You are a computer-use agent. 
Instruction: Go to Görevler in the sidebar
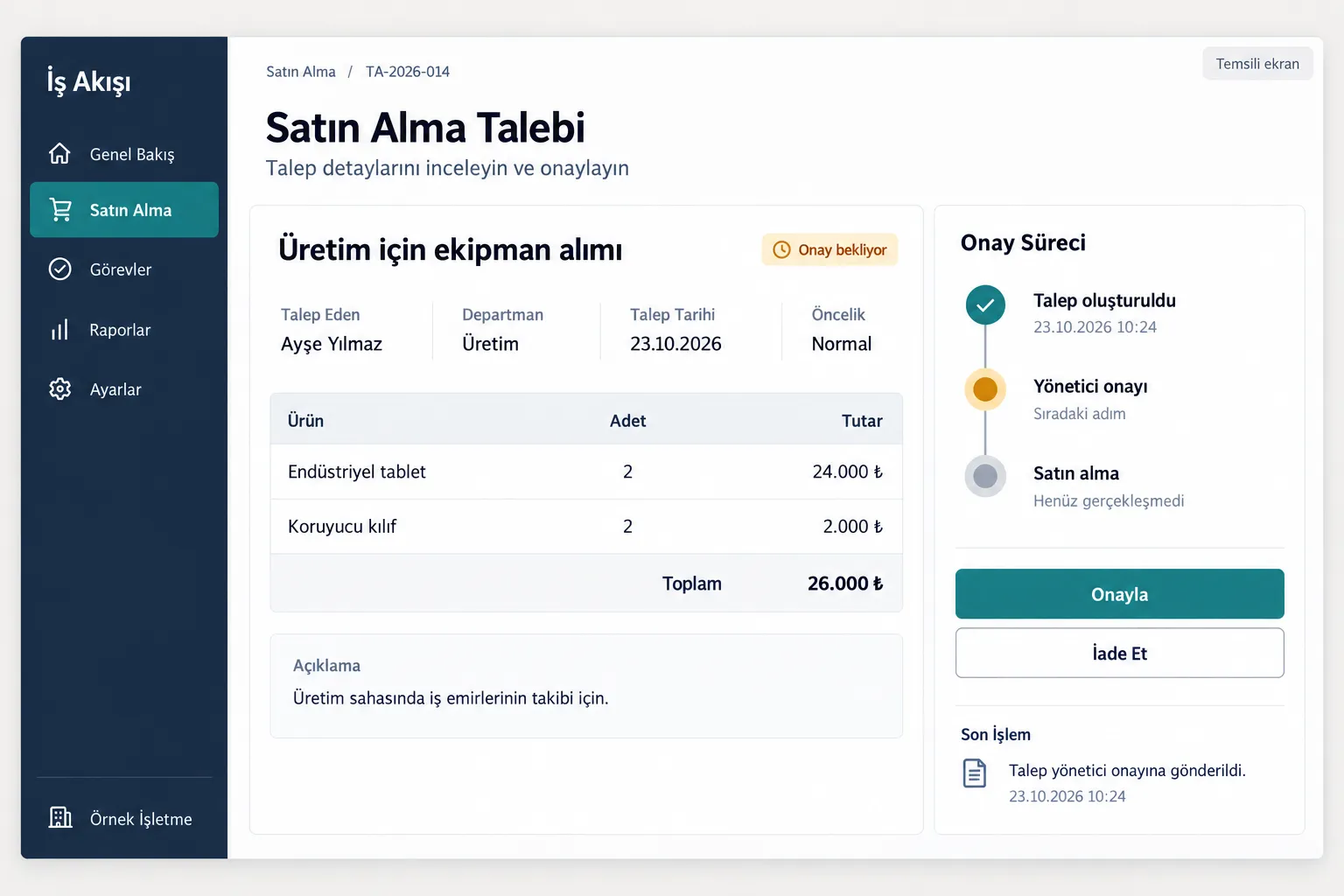pyautogui.click(x=124, y=269)
